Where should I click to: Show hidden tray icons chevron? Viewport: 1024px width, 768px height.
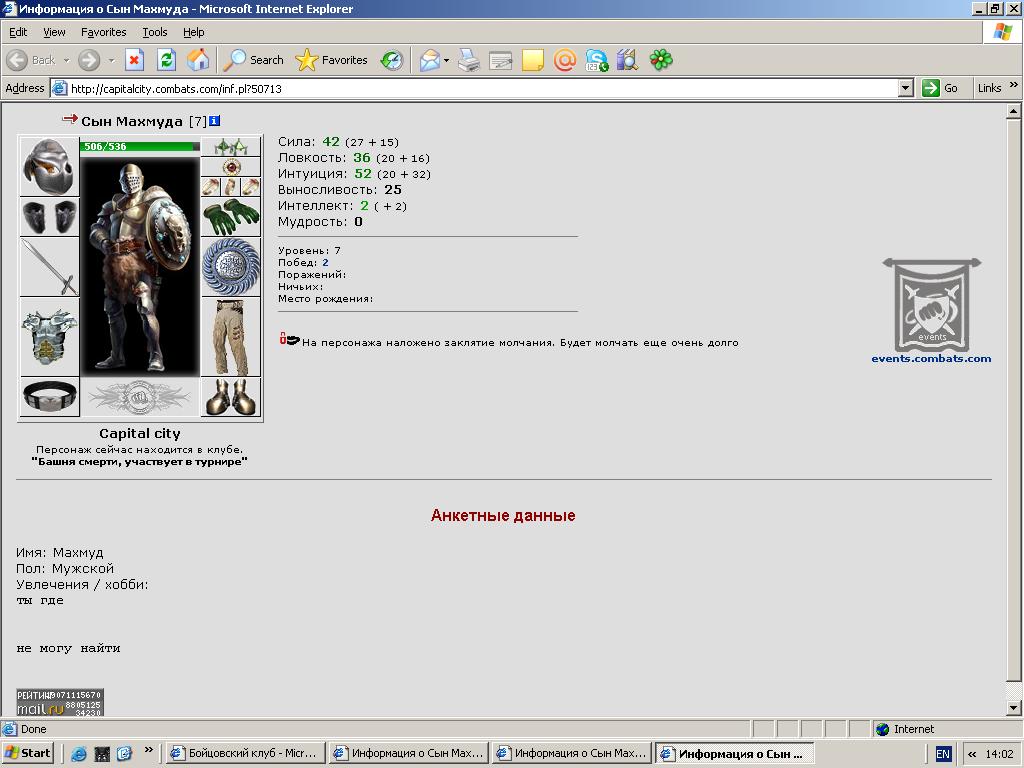tap(972, 754)
